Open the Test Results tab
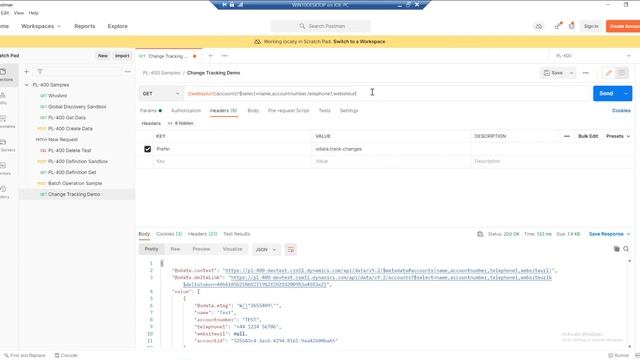The image size is (640, 360). [237, 234]
